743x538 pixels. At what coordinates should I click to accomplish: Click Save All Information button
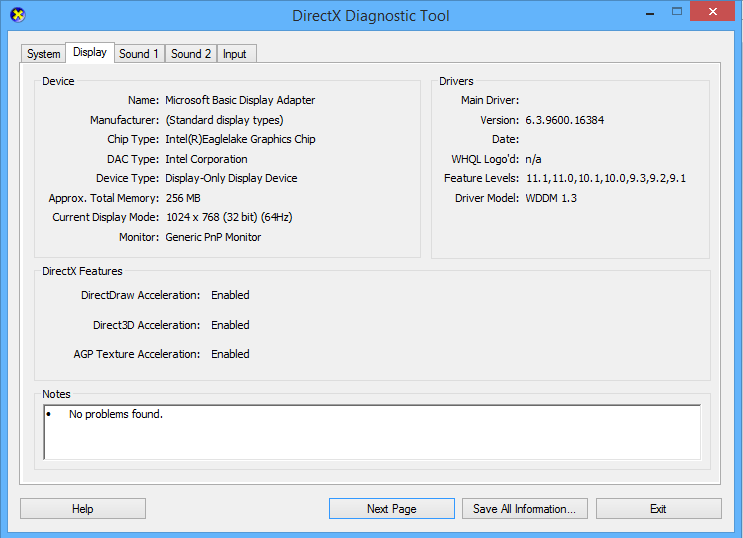525,509
